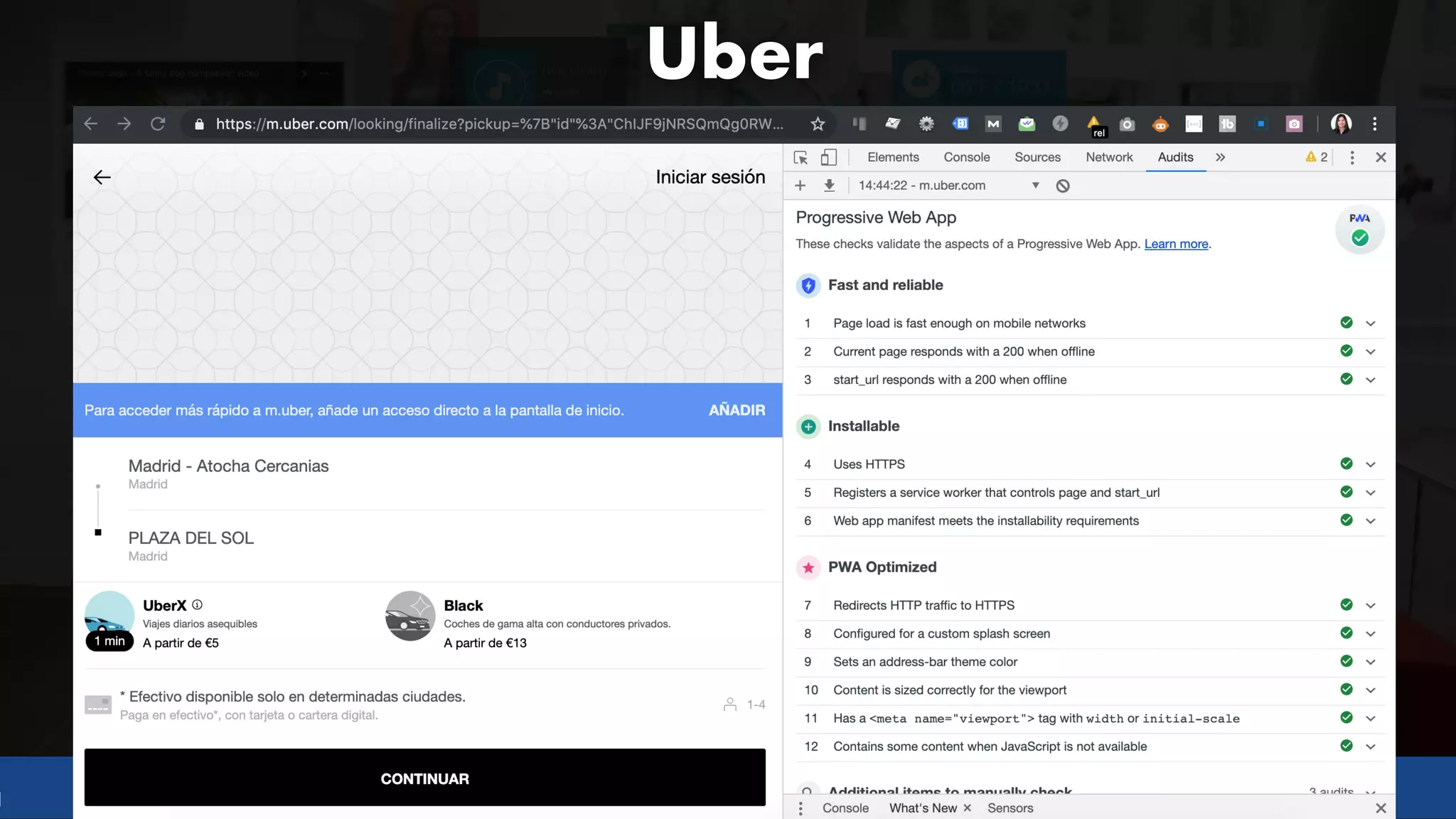
Task: Click the download report icon
Action: [829, 186]
